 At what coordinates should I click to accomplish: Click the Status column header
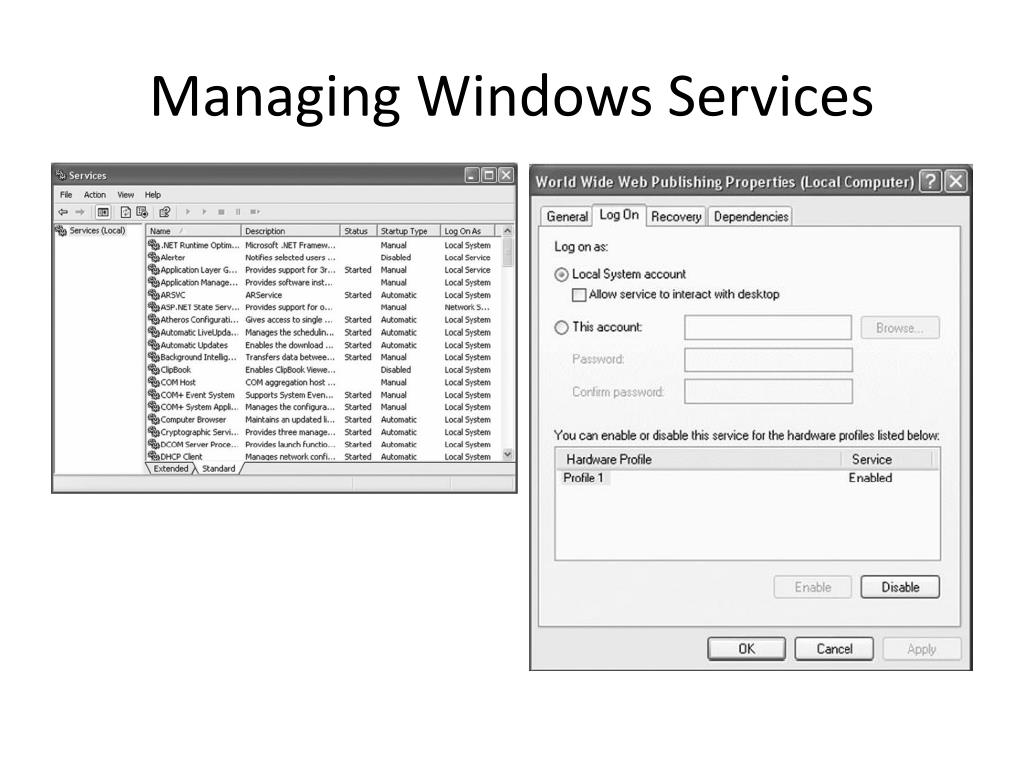pos(359,231)
